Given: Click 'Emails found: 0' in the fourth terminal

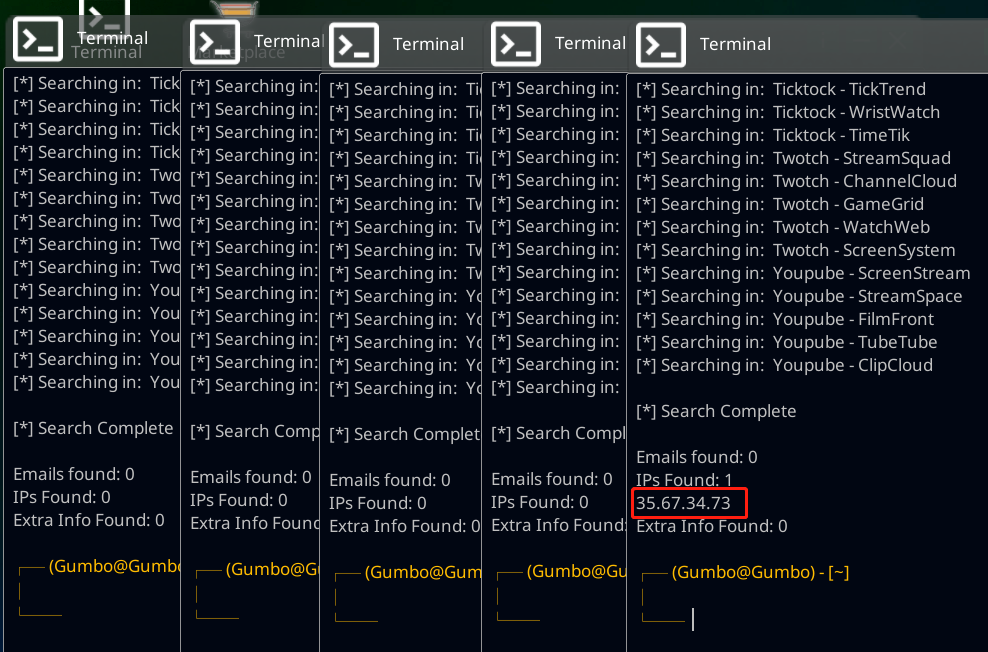Looking at the screenshot, I should (x=551, y=479).
